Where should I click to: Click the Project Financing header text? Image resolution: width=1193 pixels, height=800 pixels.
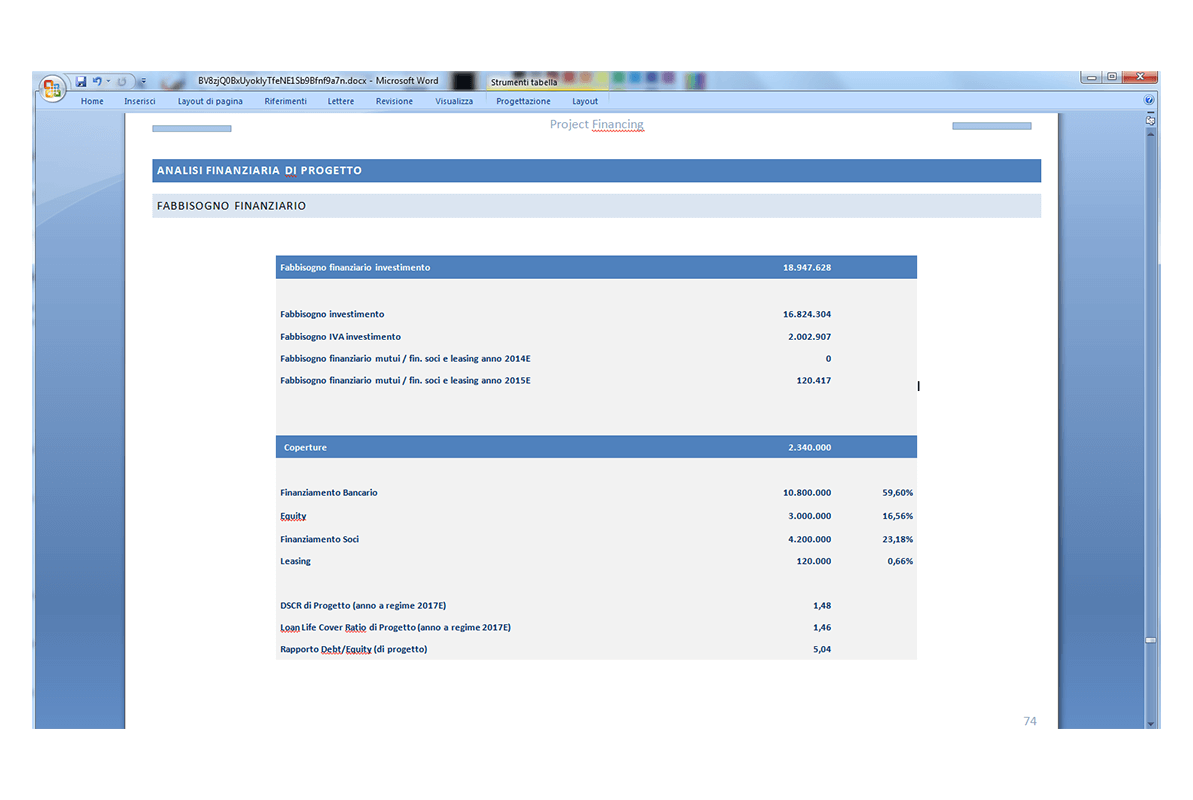pos(596,124)
